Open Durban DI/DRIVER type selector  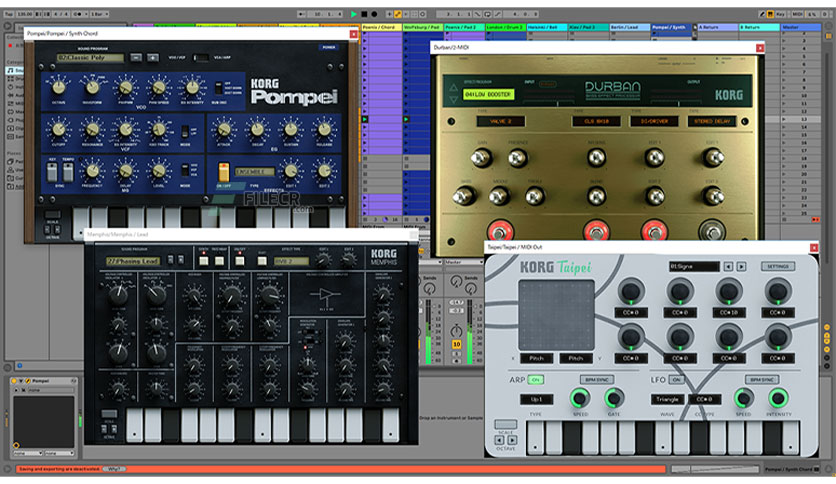tap(654, 121)
